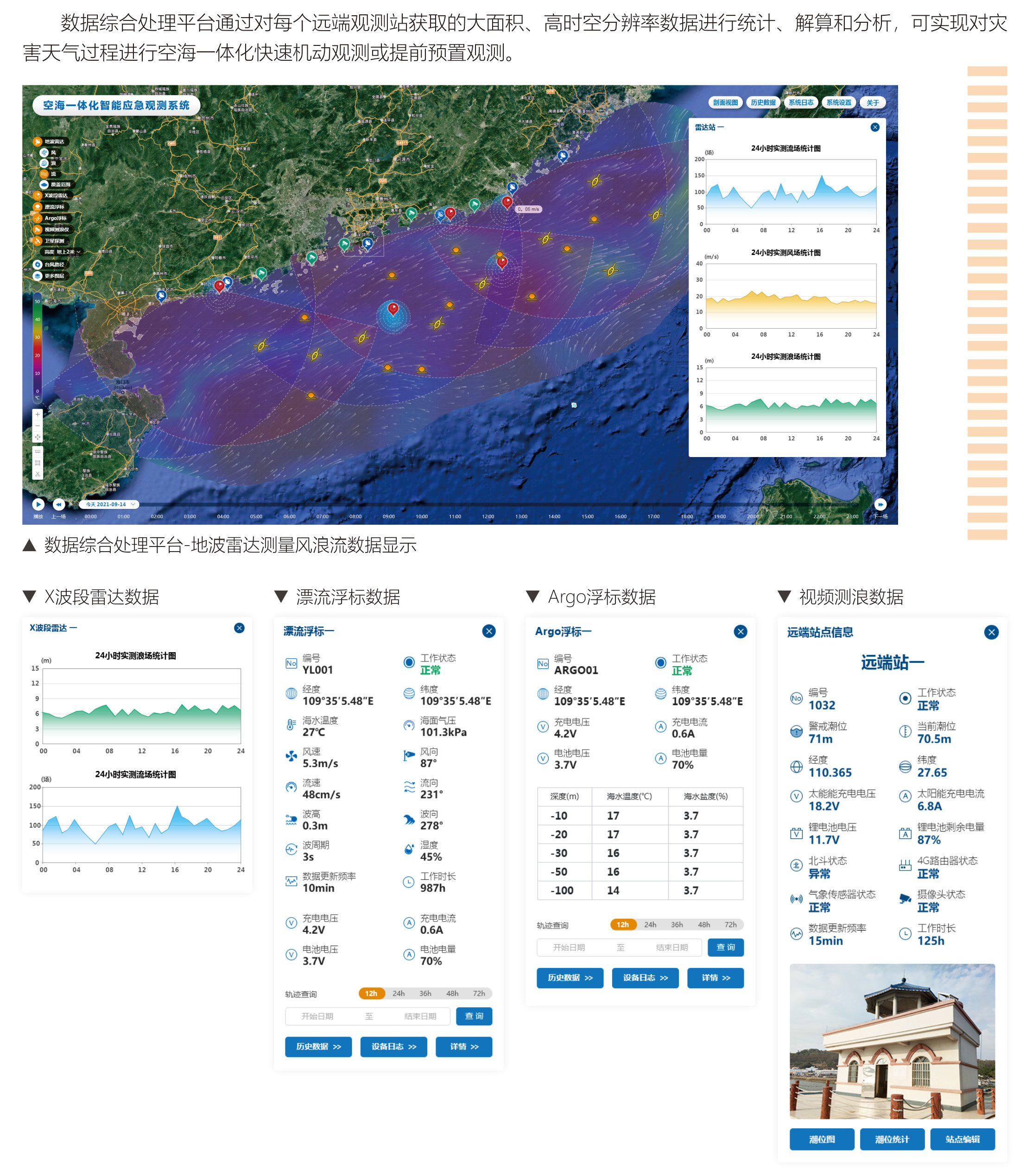Click the 站点编辑 station edit button
The image size is (1026, 1176).
pos(963,1139)
